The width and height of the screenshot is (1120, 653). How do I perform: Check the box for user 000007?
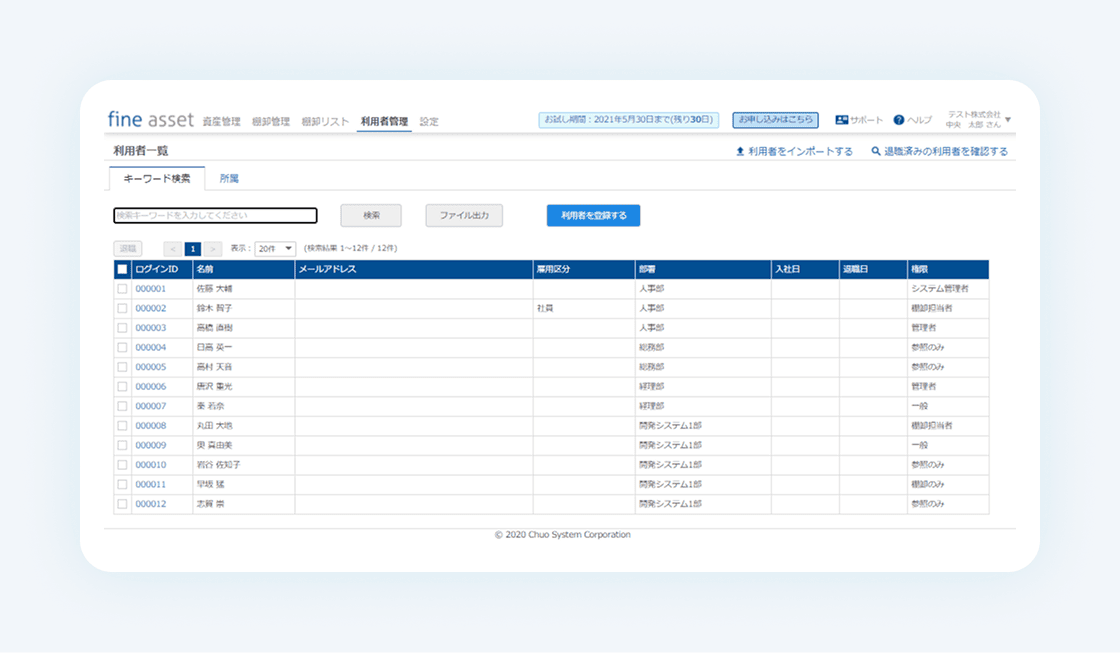click(x=122, y=406)
